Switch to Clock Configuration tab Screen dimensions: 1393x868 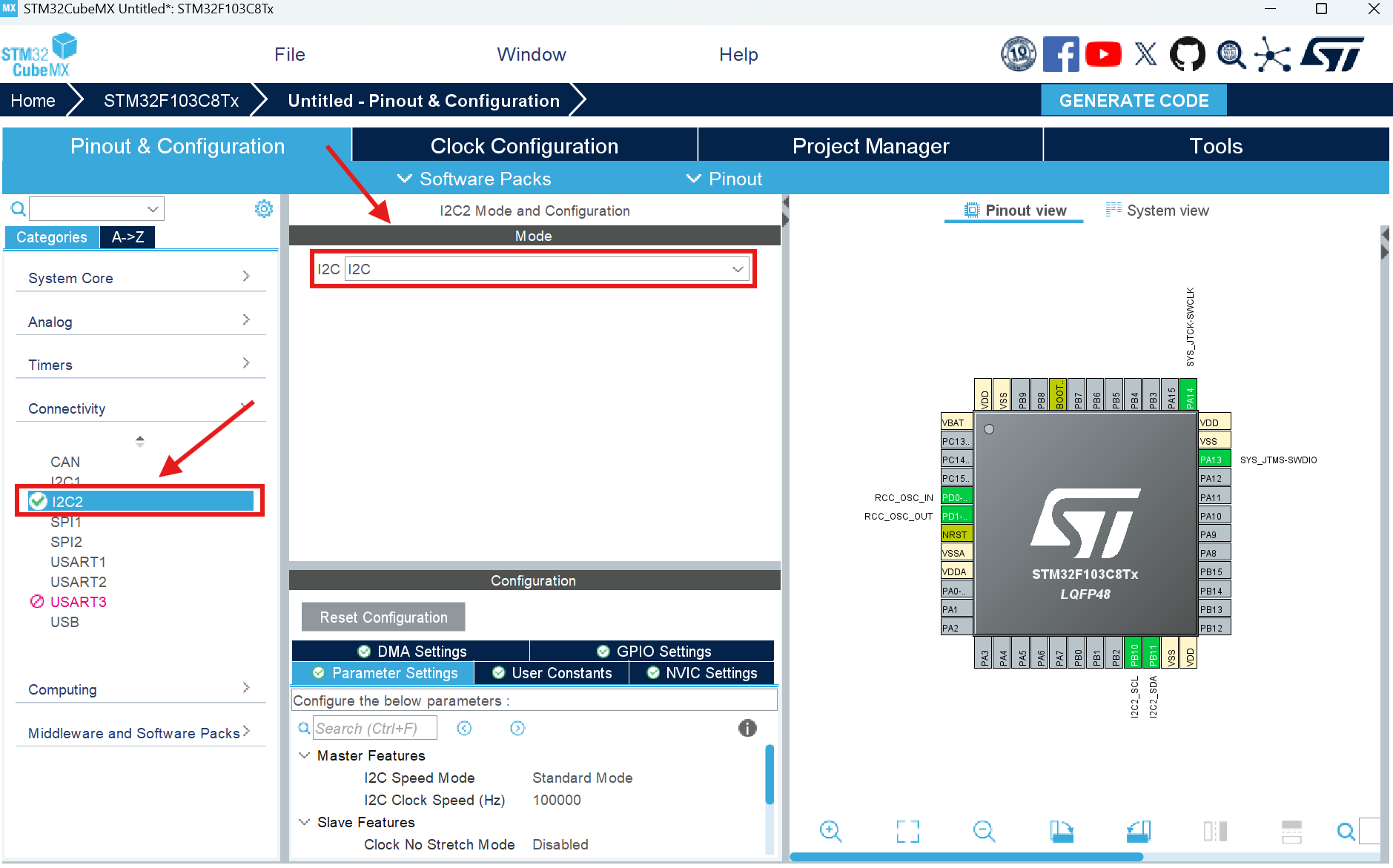[x=525, y=145]
